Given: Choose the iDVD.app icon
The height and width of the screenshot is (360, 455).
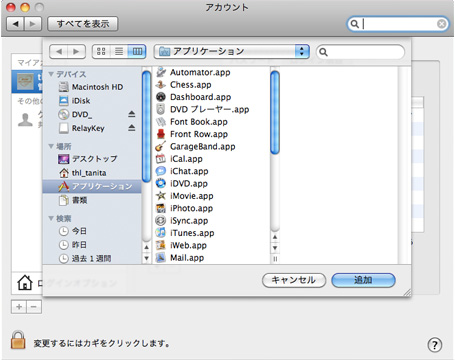Looking at the screenshot, I should [x=161, y=183].
